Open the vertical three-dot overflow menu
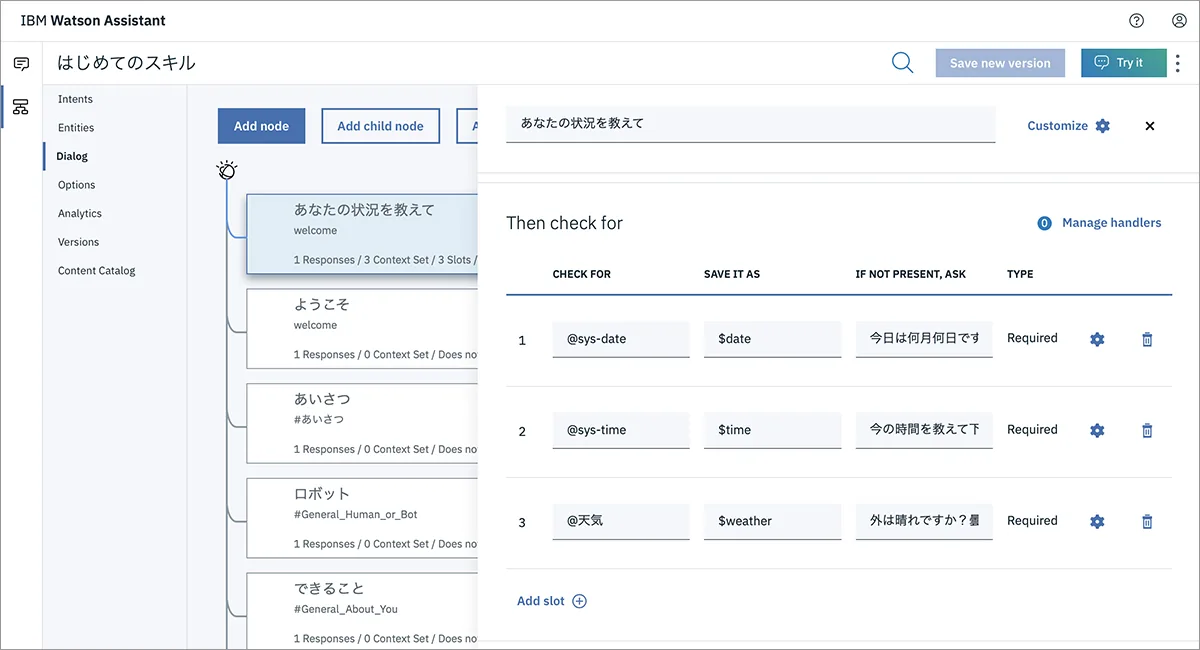1200x650 pixels. tap(1177, 63)
